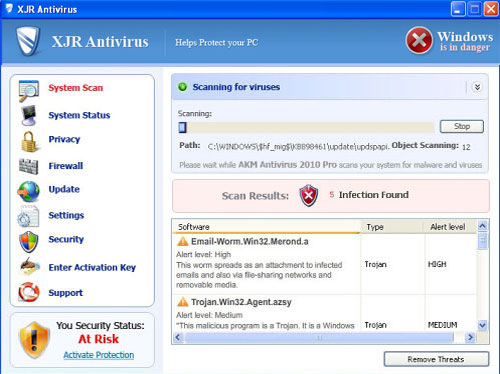Click the horizontal scrollbar left arrow
Screen dimensions: 500x374
coord(178,337)
